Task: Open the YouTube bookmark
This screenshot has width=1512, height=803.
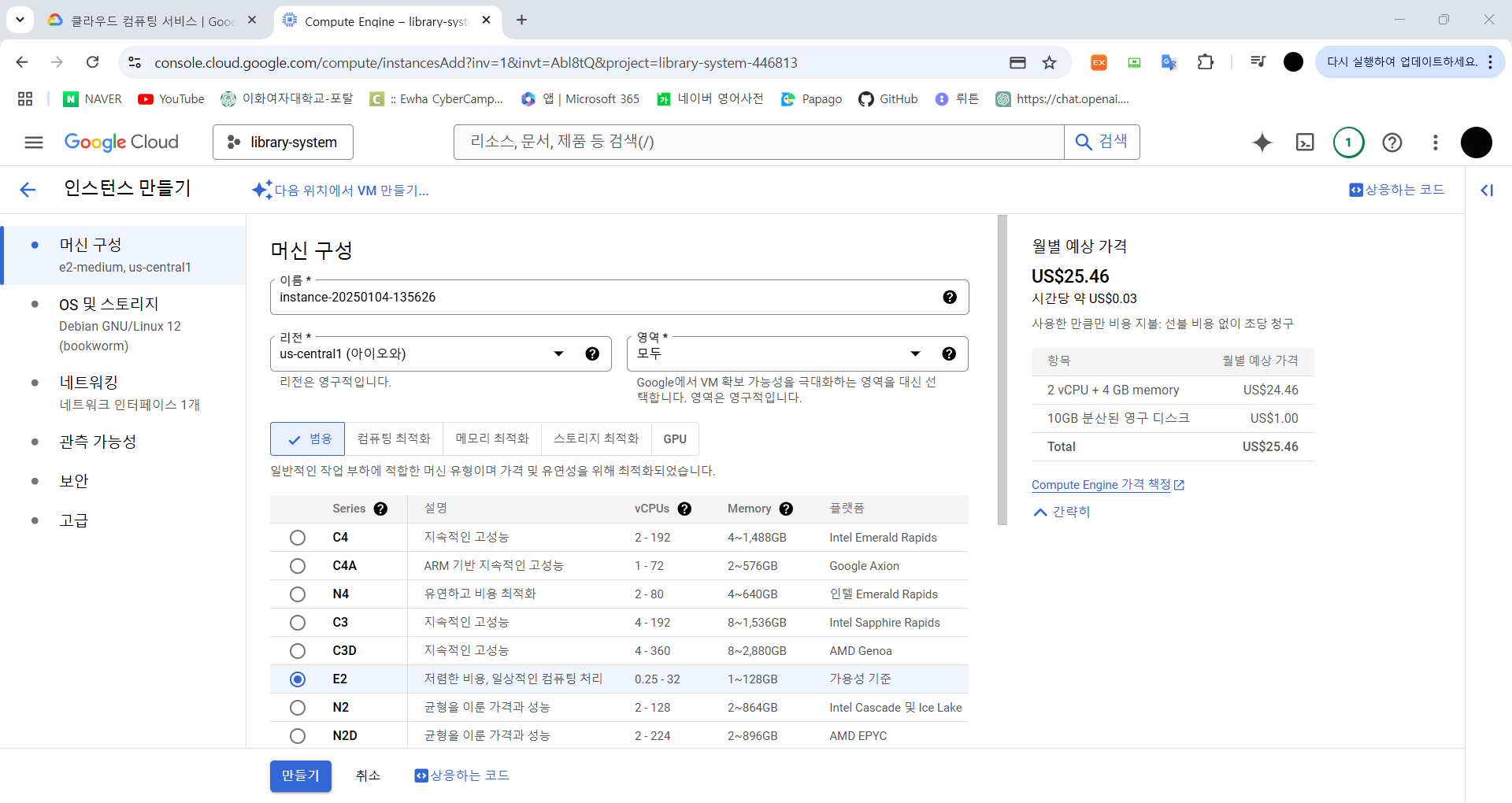Action: 171,98
